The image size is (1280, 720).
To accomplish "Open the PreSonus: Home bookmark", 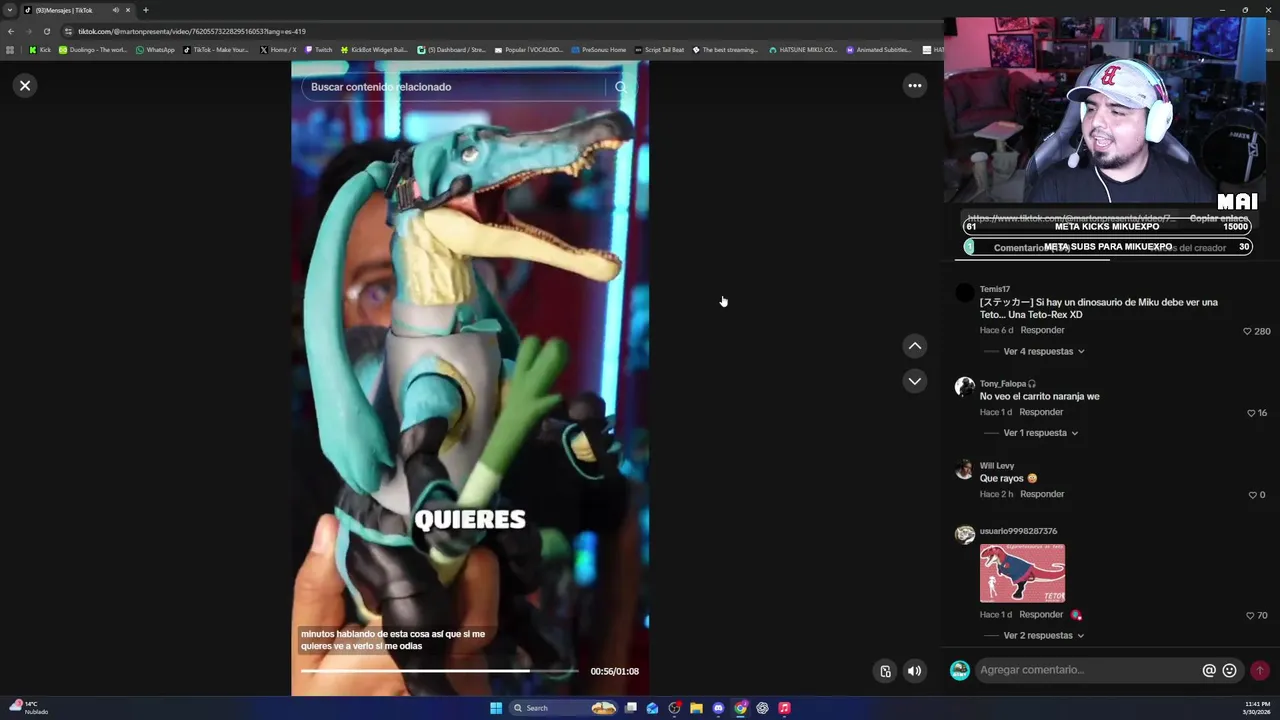I will 598,50.
